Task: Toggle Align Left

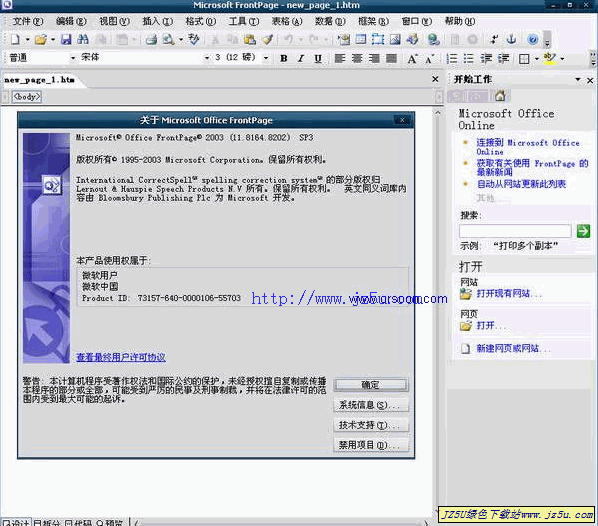Action: [339, 58]
